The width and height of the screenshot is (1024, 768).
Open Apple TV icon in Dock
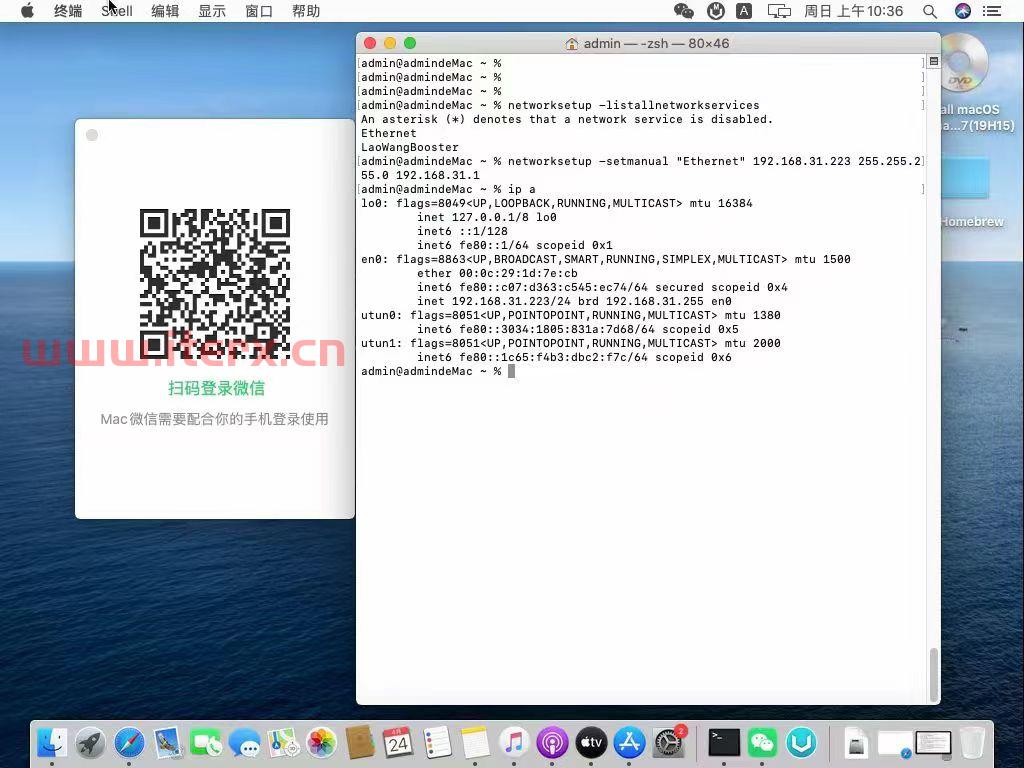pos(591,743)
